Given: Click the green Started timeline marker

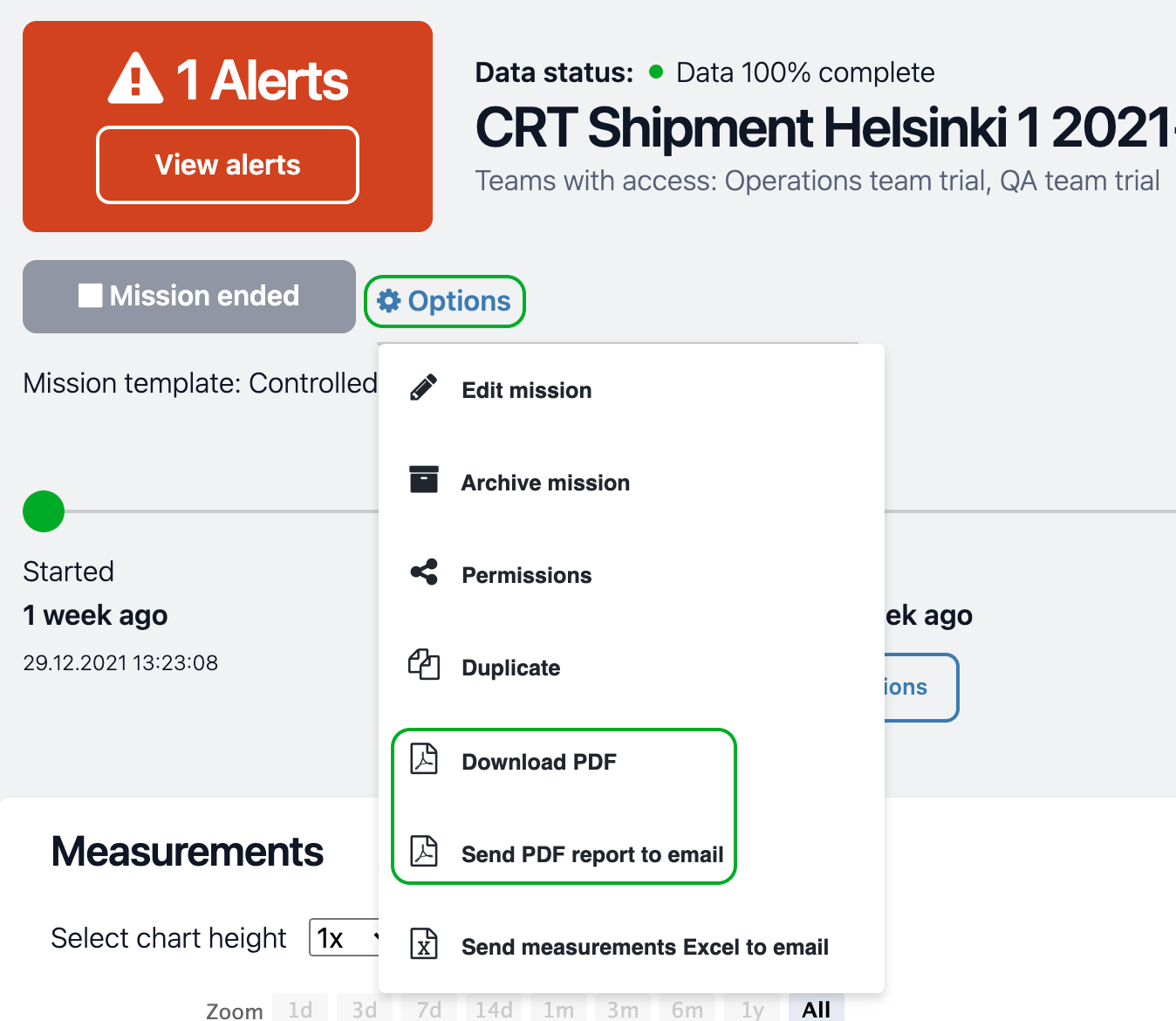Looking at the screenshot, I should click(44, 511).
